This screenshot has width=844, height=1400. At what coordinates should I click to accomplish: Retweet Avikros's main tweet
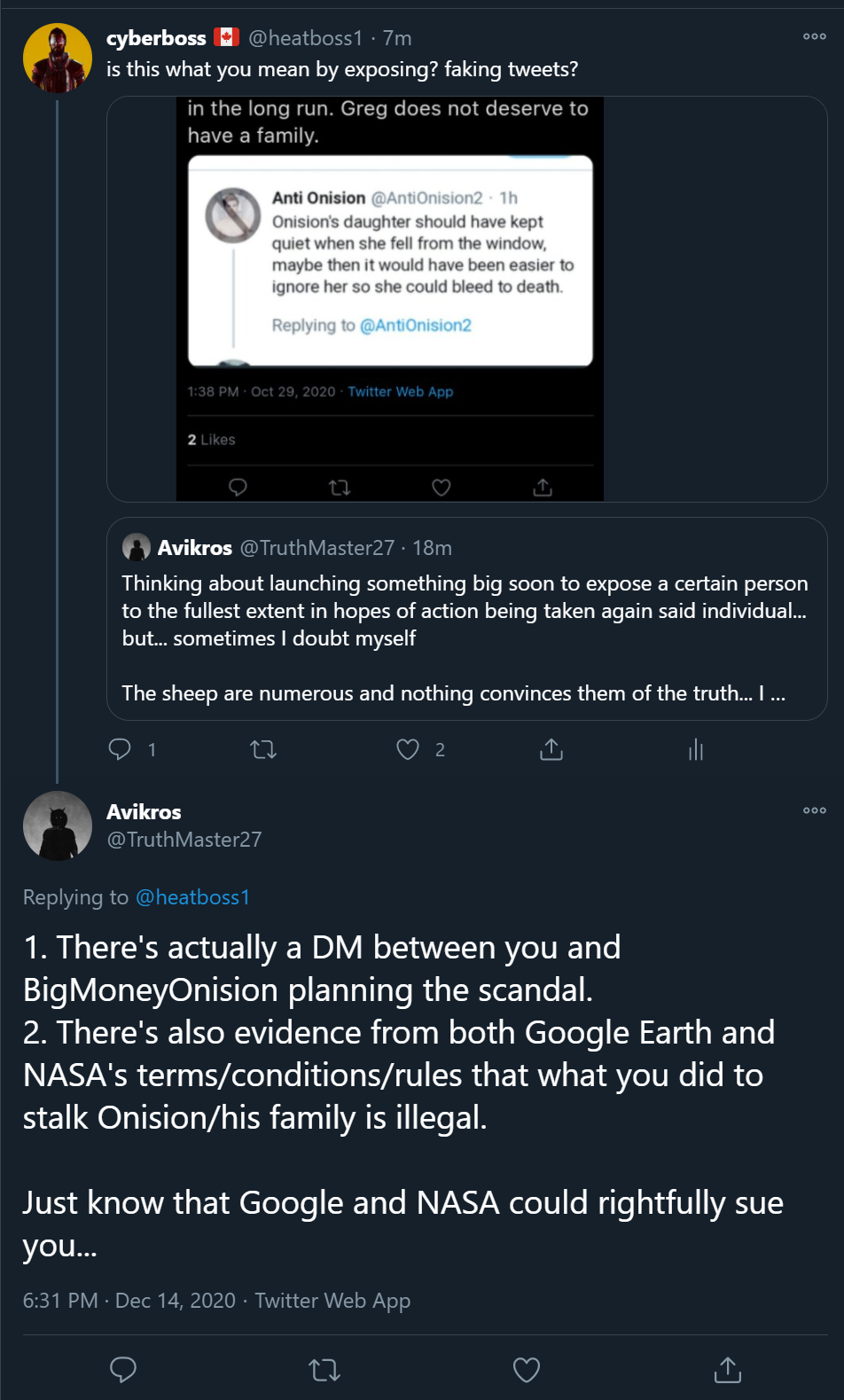(x=324, y=1370)
